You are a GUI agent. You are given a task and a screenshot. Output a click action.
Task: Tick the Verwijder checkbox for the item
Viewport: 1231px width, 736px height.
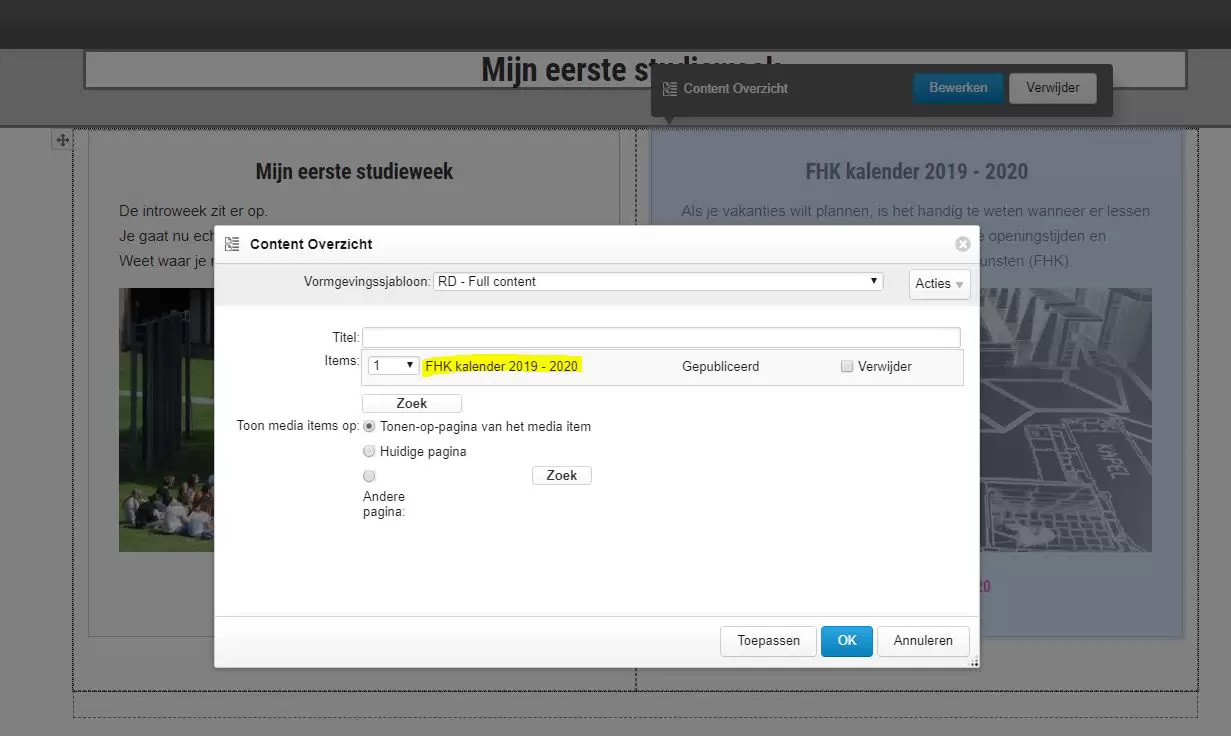pyautogui.click(x=847, y=367)
